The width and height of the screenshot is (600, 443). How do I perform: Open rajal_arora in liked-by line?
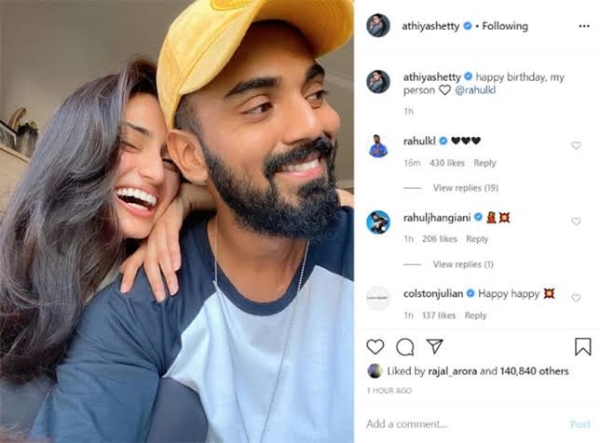click(x=452, y=371)
